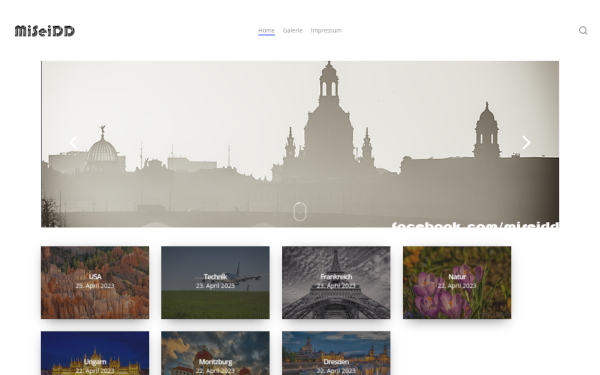Click the USA title text

pos(95,277)
